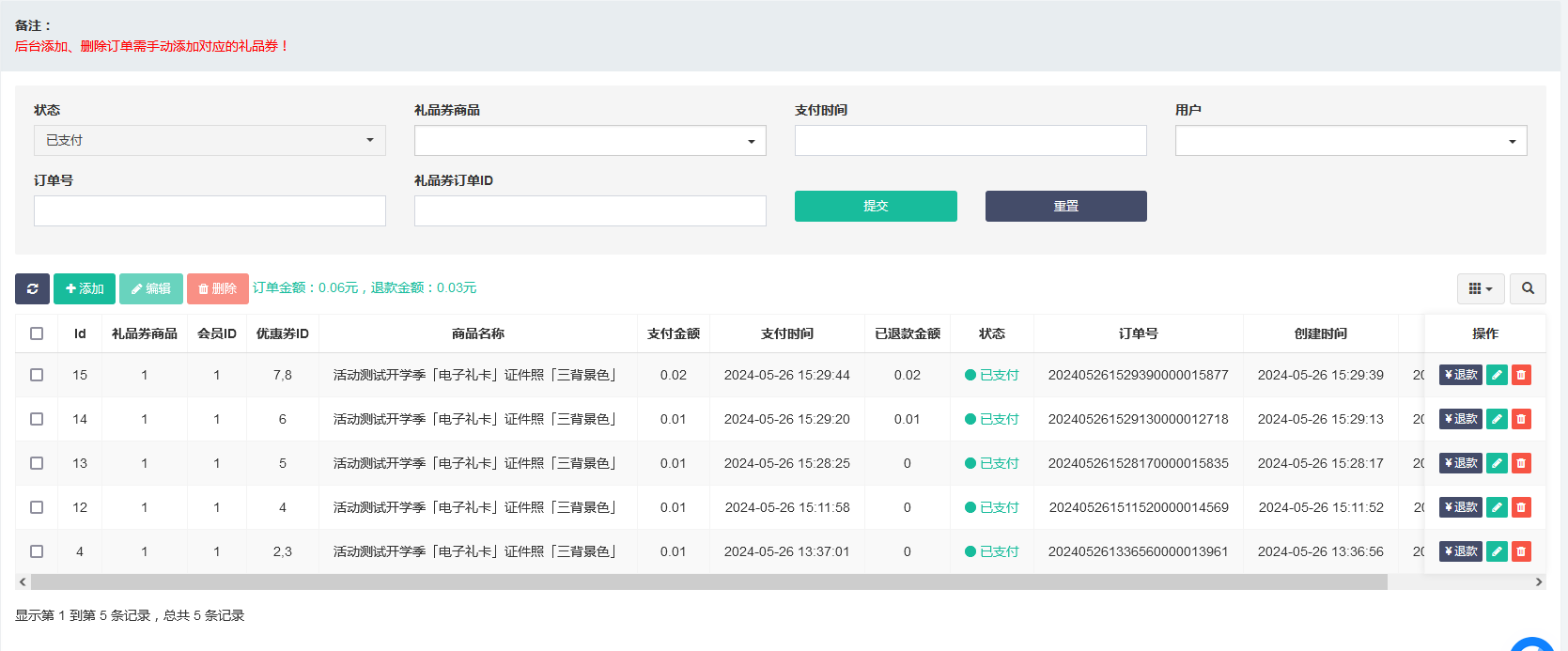This screenshot has height=651, width=1568.
Task: Click green edit pencil for order 15
Action: point(1497,375)
